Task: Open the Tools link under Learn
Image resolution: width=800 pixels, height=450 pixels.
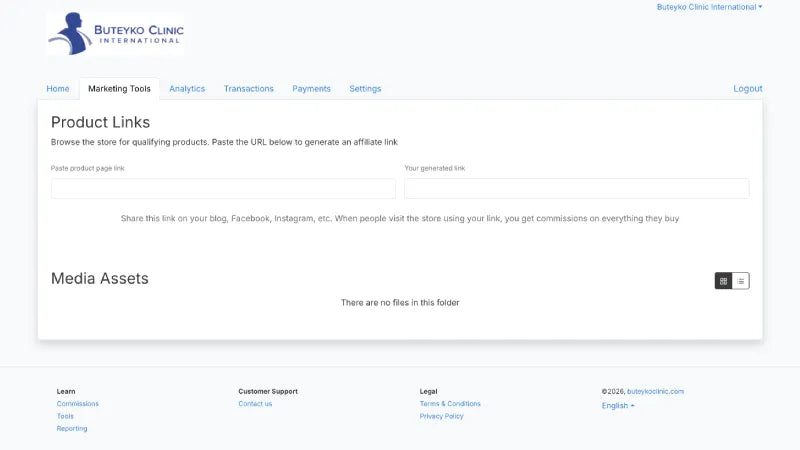Action: coord(65,416)
